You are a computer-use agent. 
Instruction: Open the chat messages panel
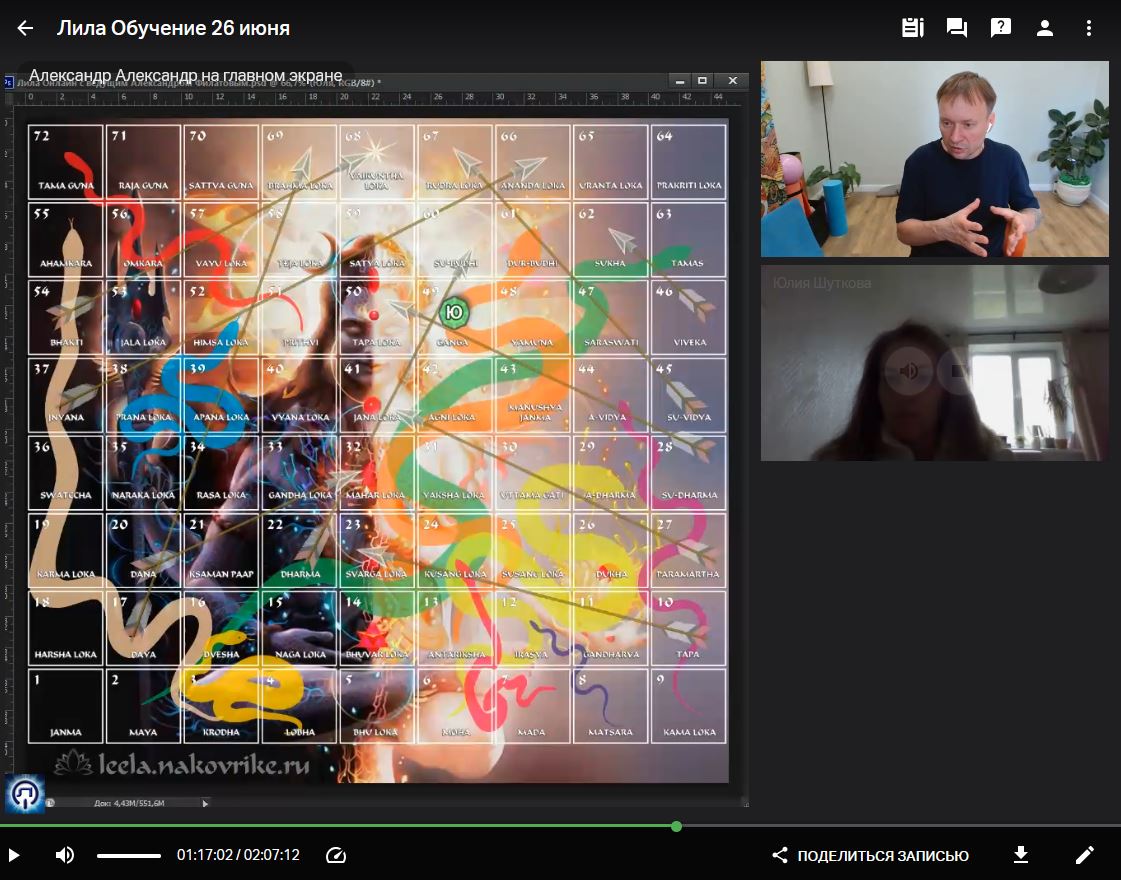957,28
